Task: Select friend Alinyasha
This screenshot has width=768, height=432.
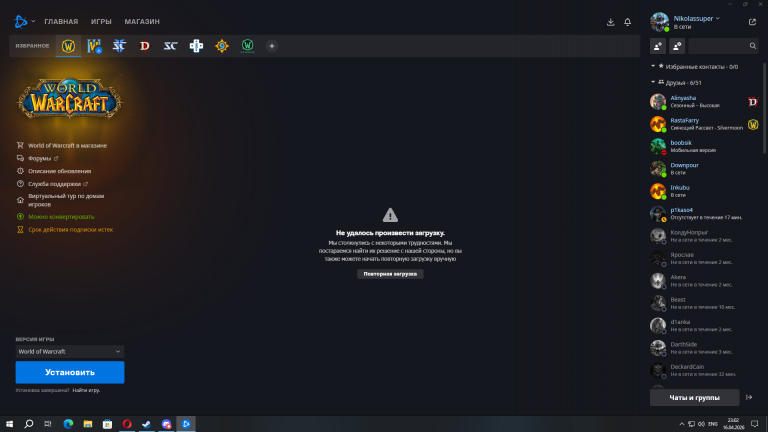Action: pos(704,101)
